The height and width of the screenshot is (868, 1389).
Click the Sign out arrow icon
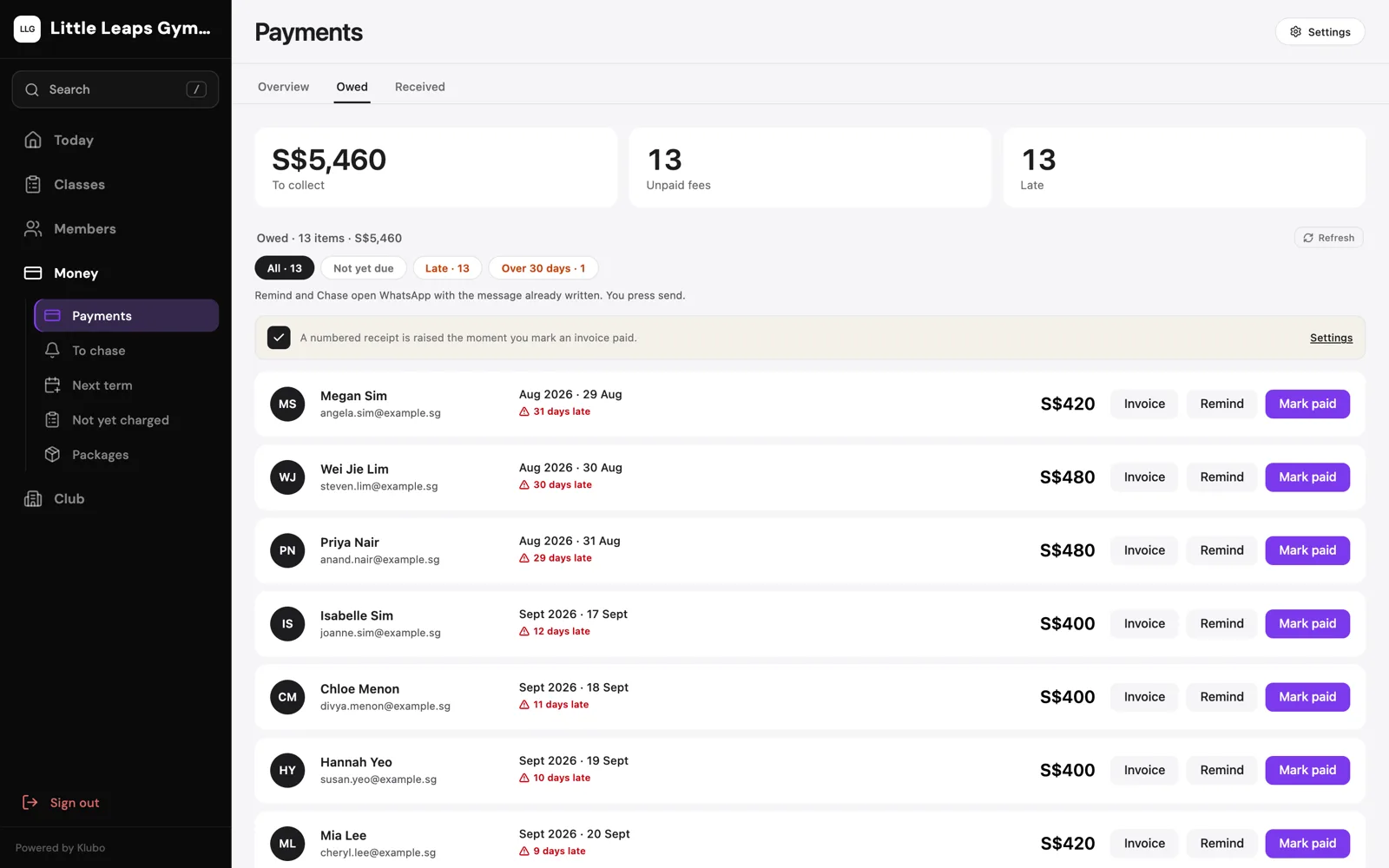point(30,802)
